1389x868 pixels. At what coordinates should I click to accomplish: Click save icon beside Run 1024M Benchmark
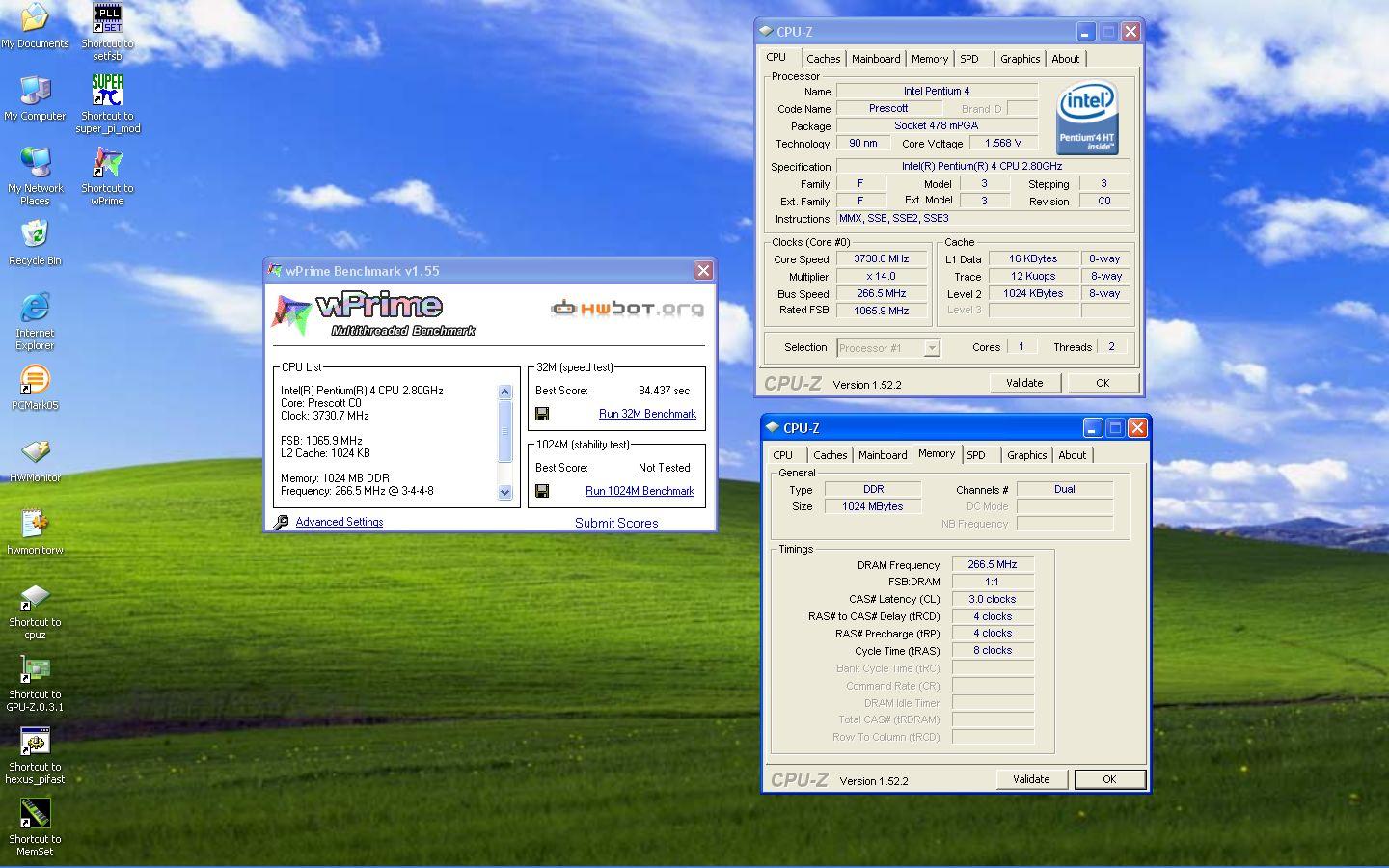[x=542, y=491]
